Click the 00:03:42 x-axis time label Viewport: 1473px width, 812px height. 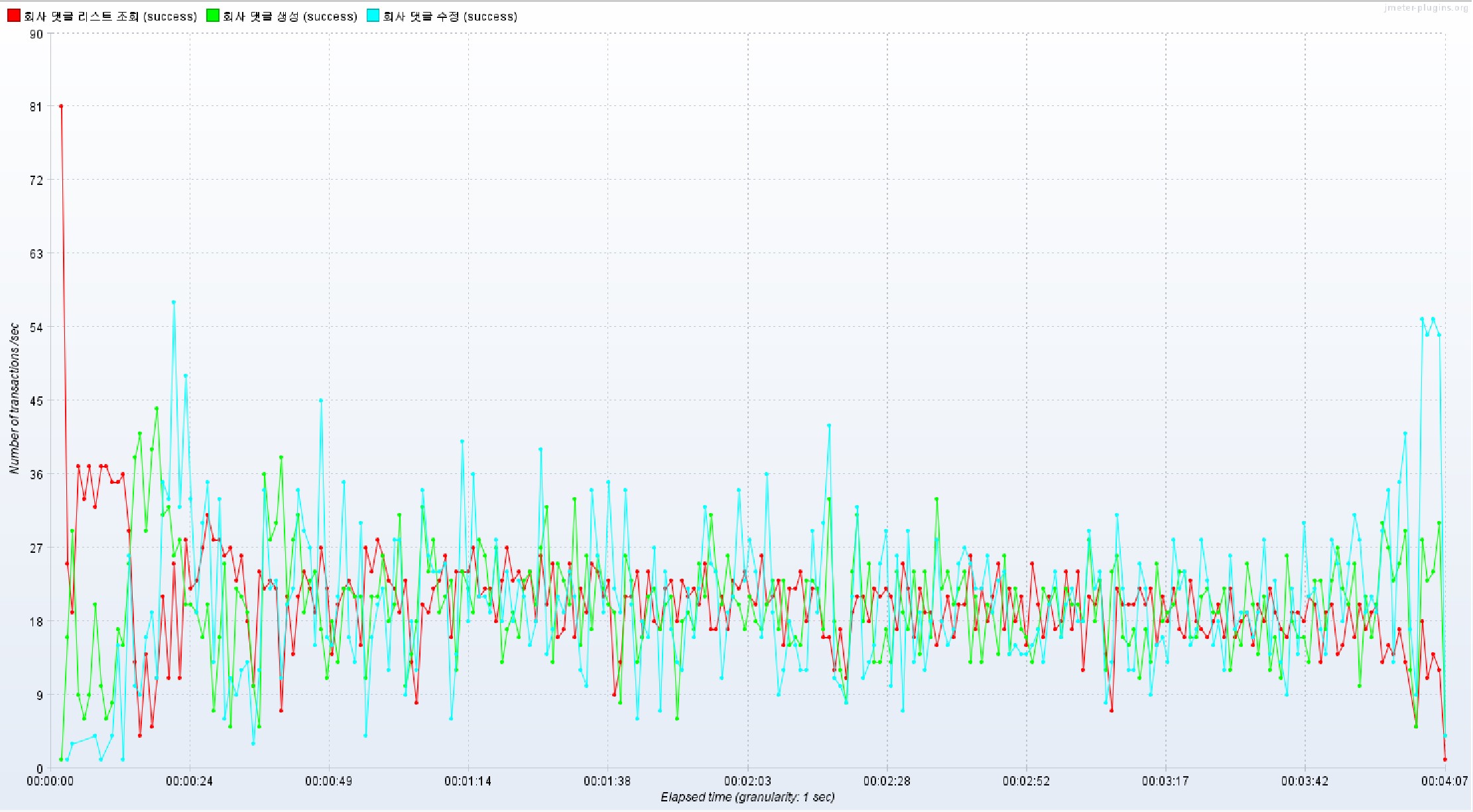pos(1305,782)
